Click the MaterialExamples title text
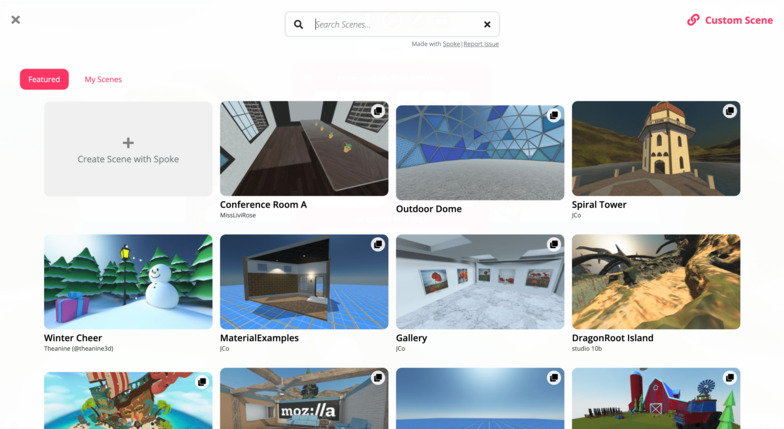This screenshot has height=429, width=784. click(x=260, y=338)
